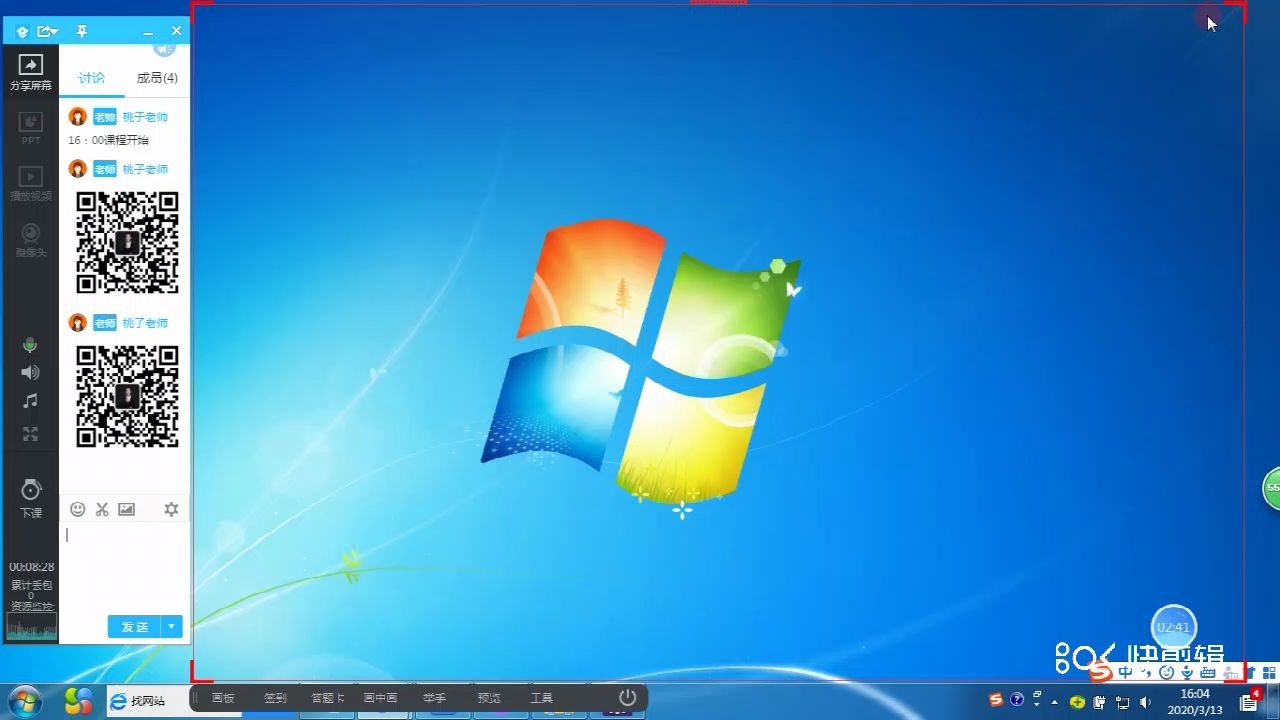Toggle the 中 Chinese mode on the Sogou bar
This screenshot has width=1280, height=720.
[1126, 673]
